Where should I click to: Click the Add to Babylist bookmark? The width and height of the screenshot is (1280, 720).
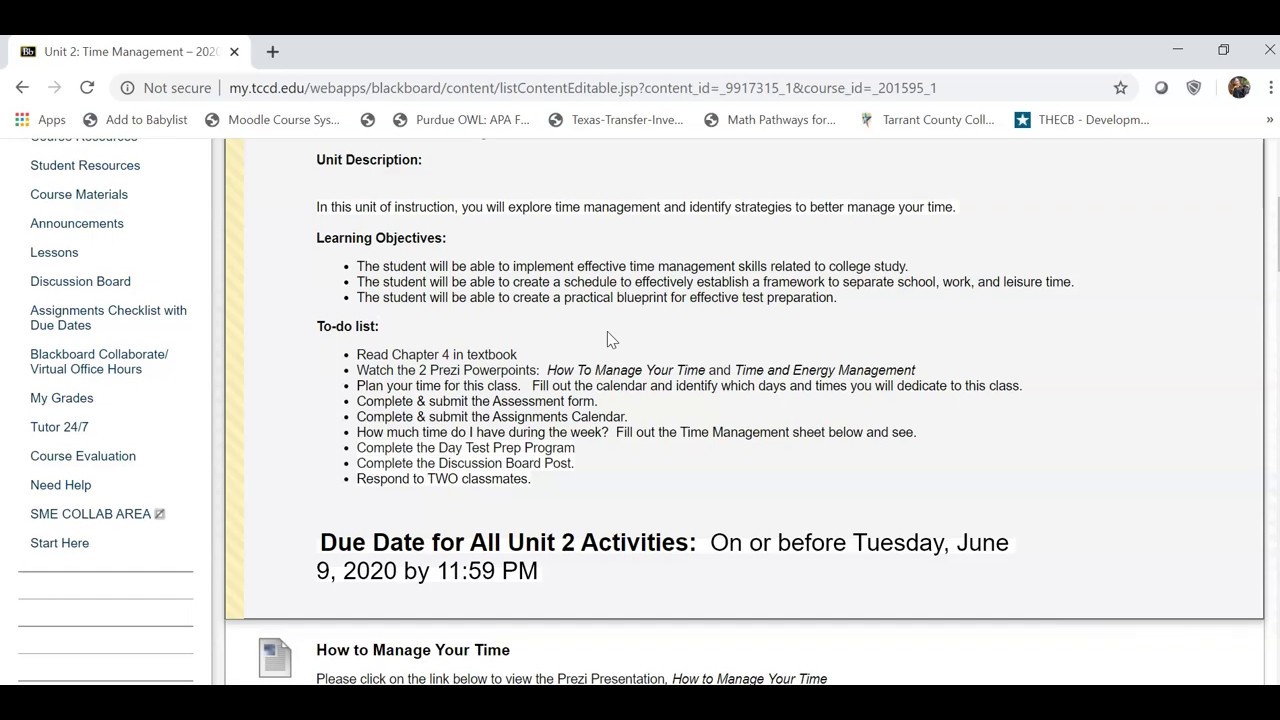click(x=135, y=120)
